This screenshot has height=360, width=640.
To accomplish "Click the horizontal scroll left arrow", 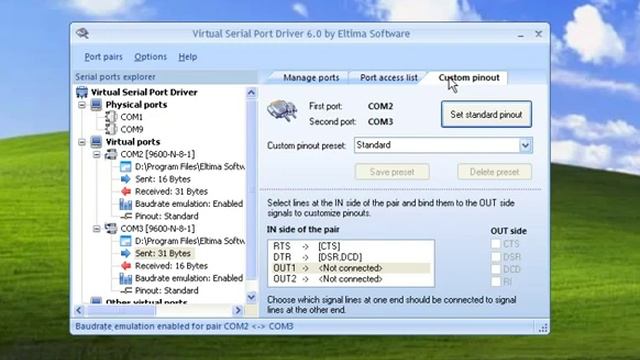I will (79, 311).
